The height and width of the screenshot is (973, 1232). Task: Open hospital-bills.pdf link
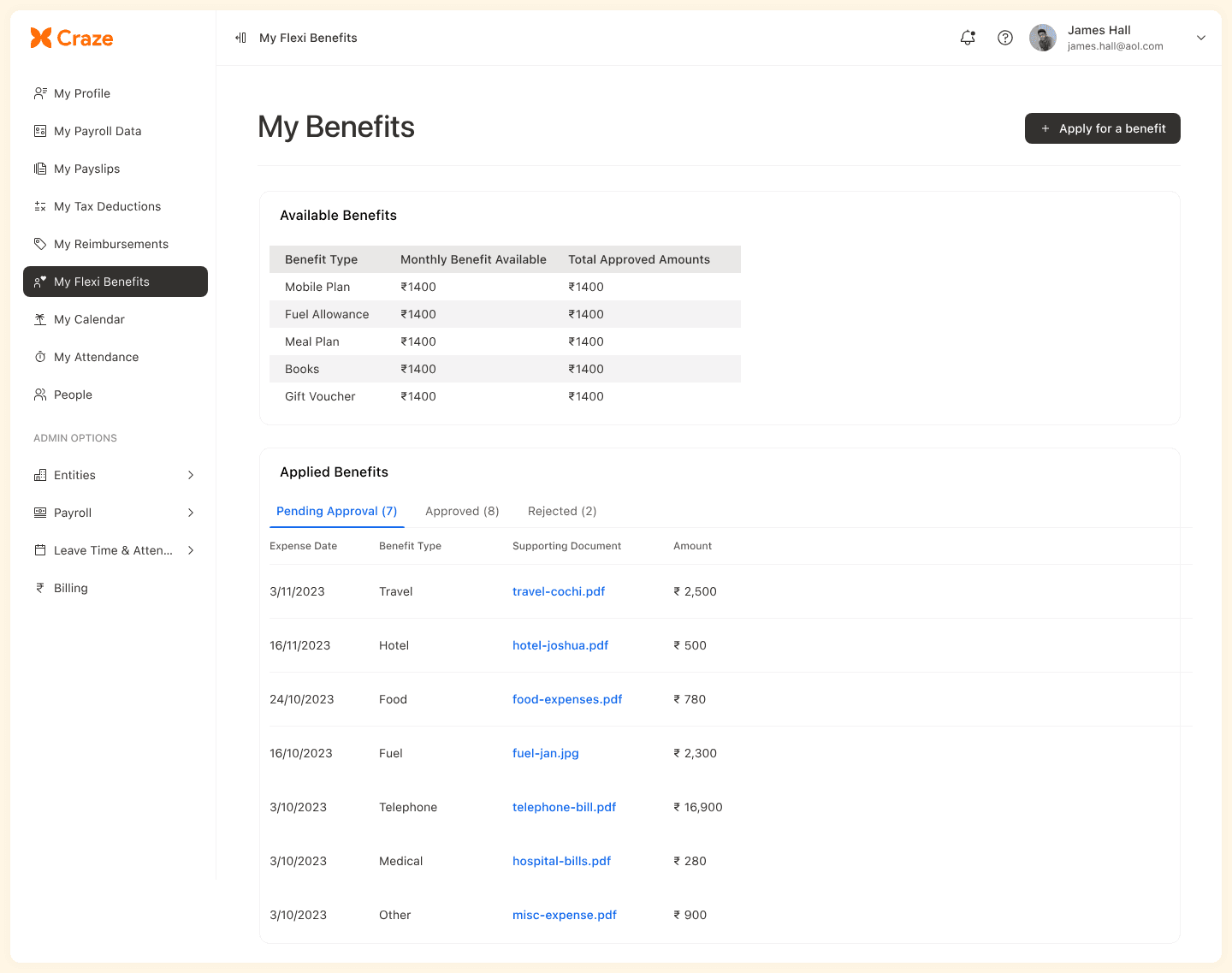click(562, 861)
